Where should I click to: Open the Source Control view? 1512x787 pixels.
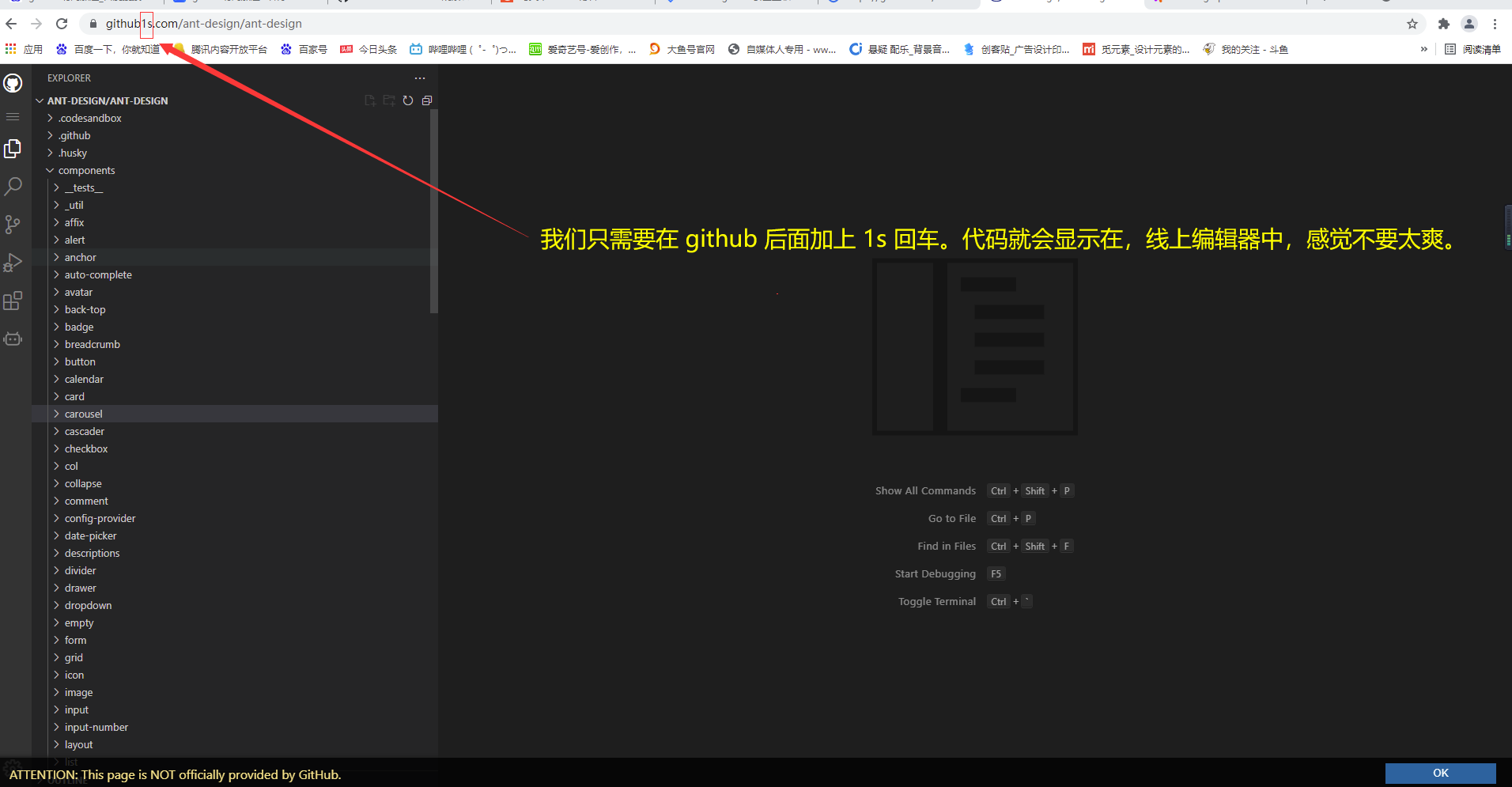click(x=13, y=225)
